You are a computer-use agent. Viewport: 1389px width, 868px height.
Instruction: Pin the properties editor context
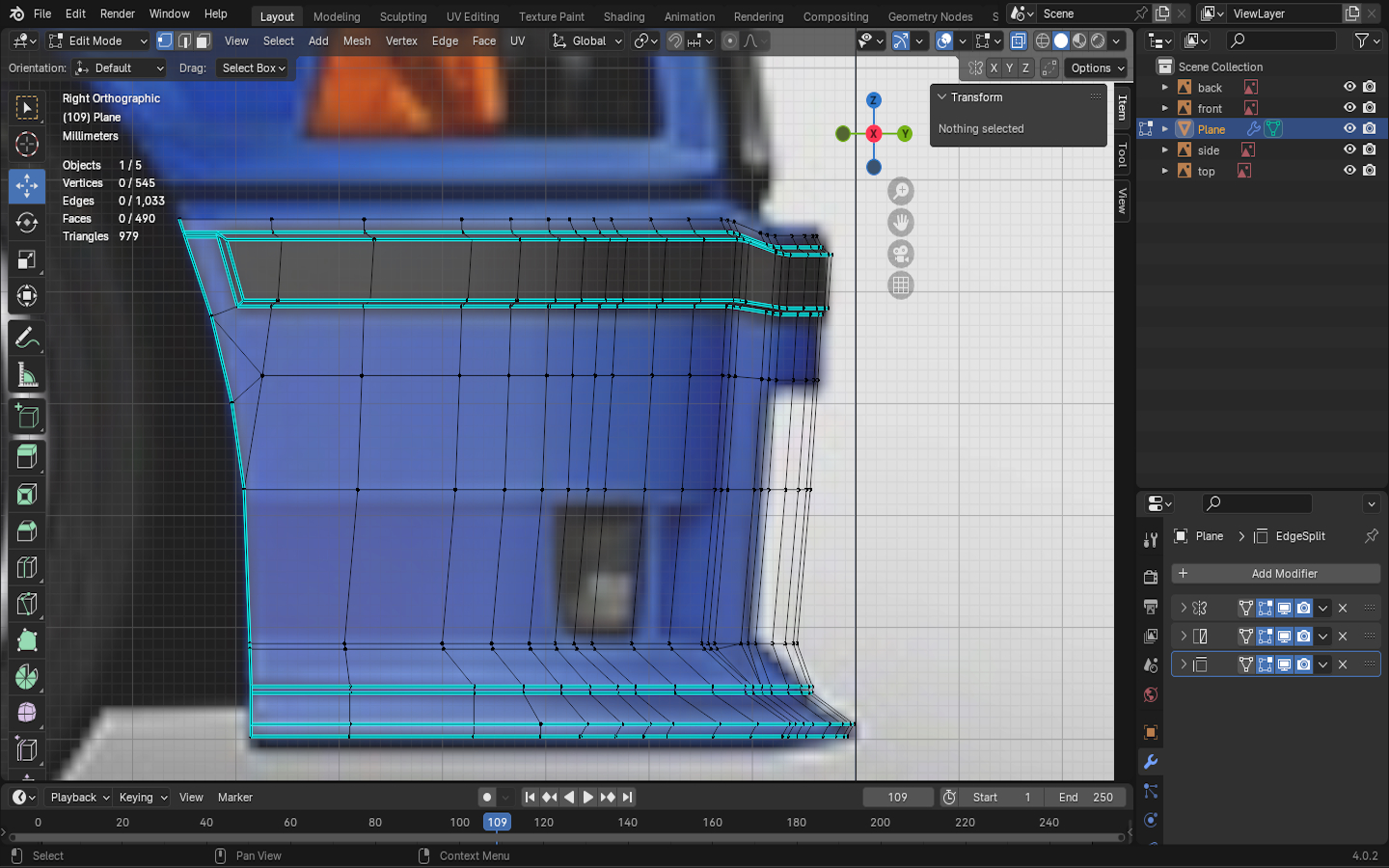[1372, 536]
